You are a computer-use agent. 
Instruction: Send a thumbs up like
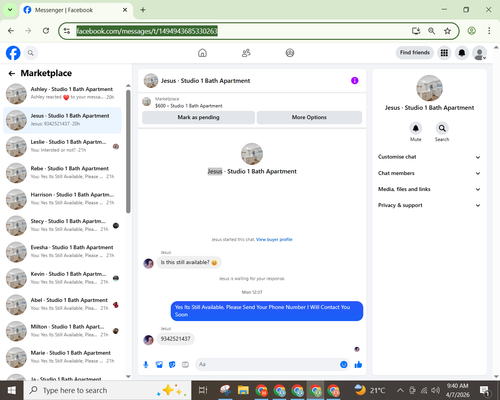coord(358,364)
